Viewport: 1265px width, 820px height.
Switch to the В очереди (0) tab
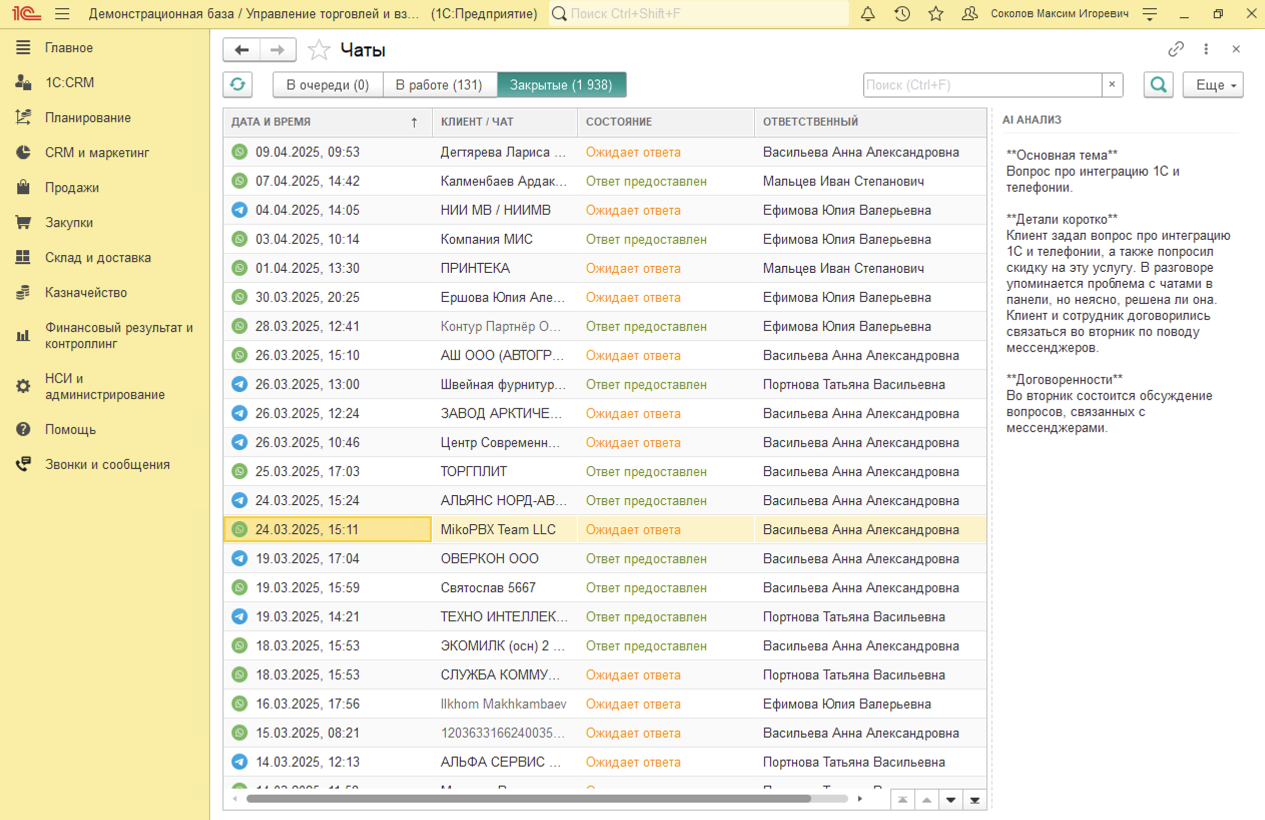click(328, 85)
